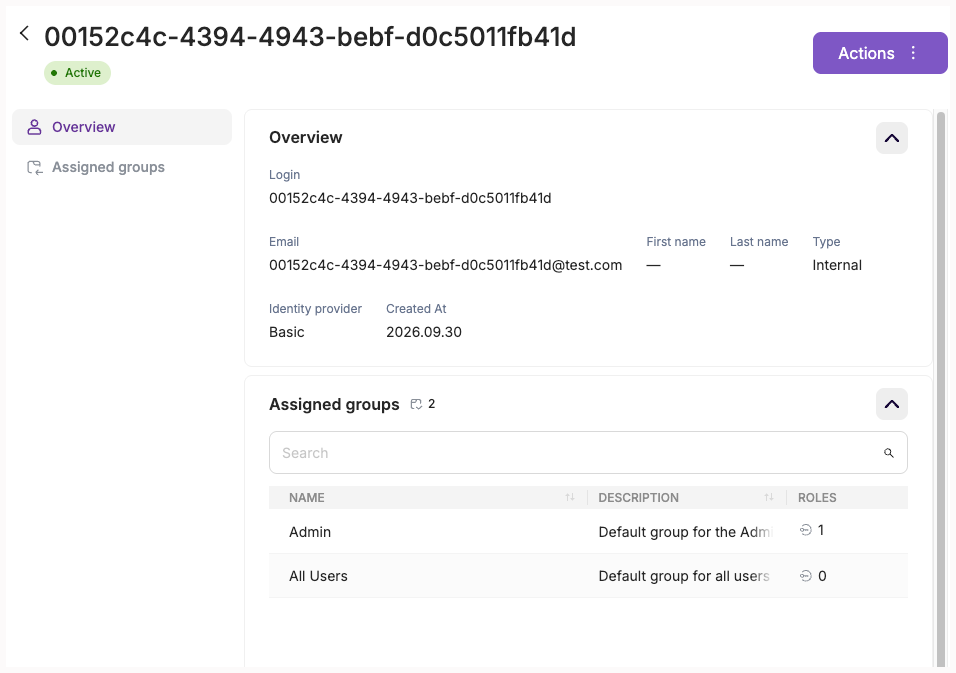Collapse the Assigned groups section chevron

point(891,404)
